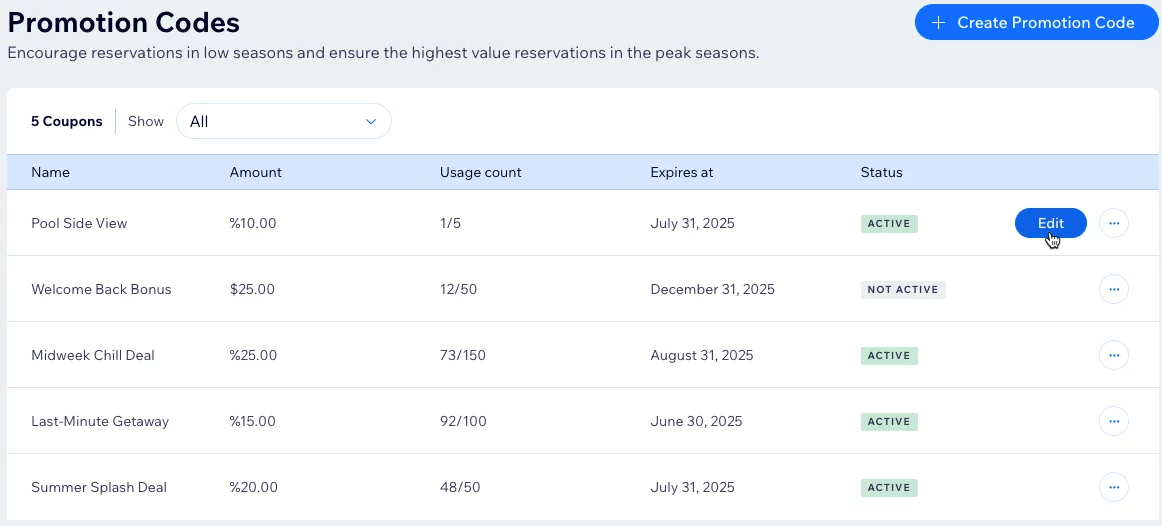Image resolution: width=1162 pixels, height=526 pixels.
Task: Click the Usage count column header
Action: [x=480, y=172]
